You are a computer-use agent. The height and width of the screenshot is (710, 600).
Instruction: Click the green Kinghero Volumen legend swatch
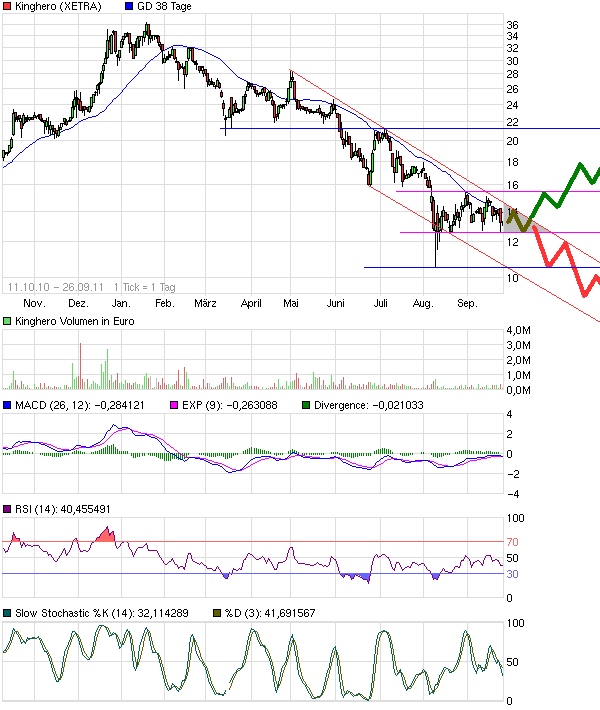(x=7, y=321)
